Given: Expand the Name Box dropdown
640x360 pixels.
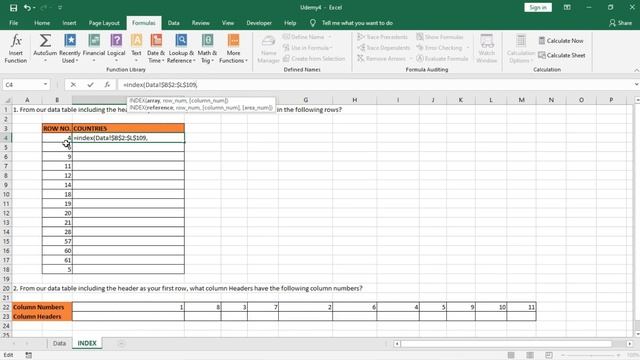Looking at the screenshot, I should pos(45,84).
